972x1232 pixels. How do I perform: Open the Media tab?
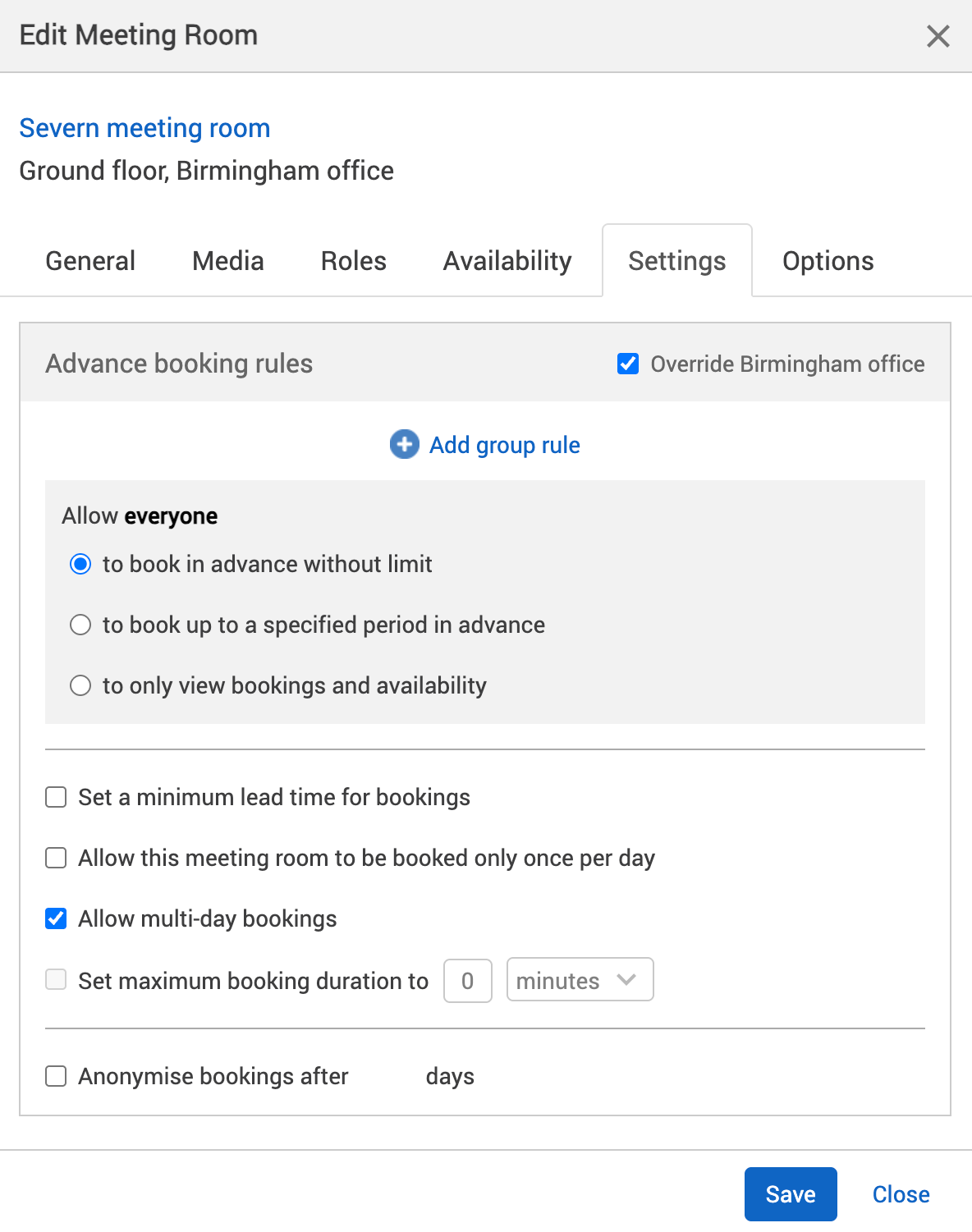coord(227,260)
